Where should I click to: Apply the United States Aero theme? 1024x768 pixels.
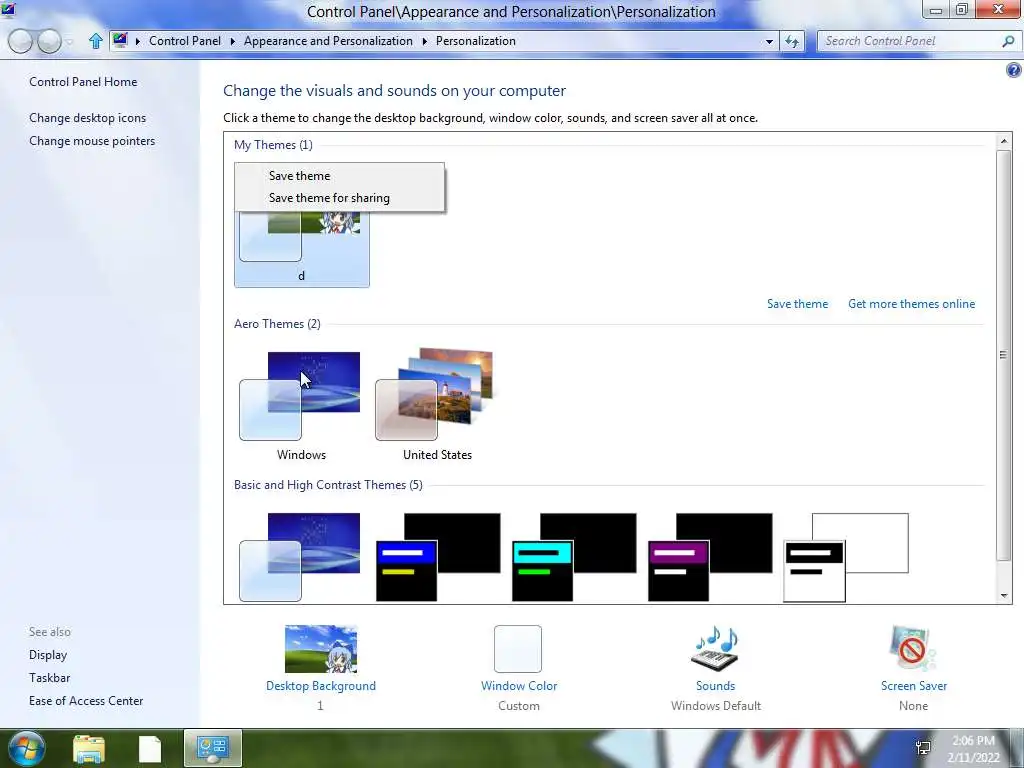tap(437, 404)
